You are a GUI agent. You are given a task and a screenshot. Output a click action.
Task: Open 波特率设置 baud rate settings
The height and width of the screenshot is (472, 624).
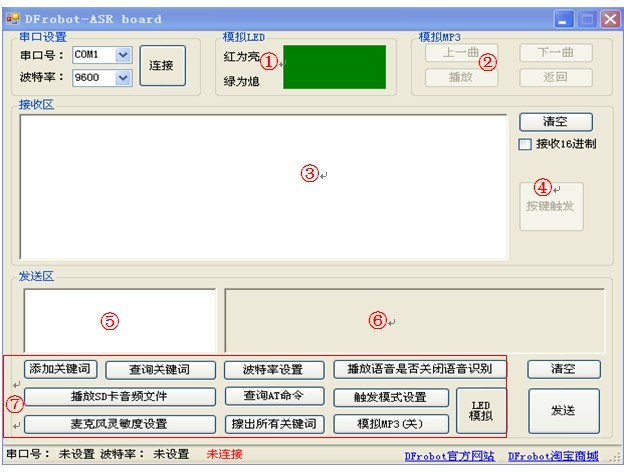[x=274, y=370]
